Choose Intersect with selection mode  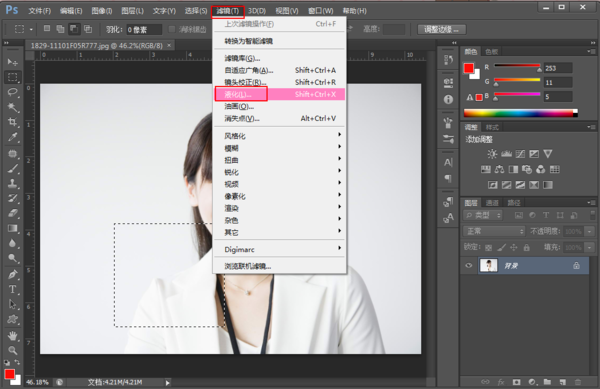click(x=88, y=29)
